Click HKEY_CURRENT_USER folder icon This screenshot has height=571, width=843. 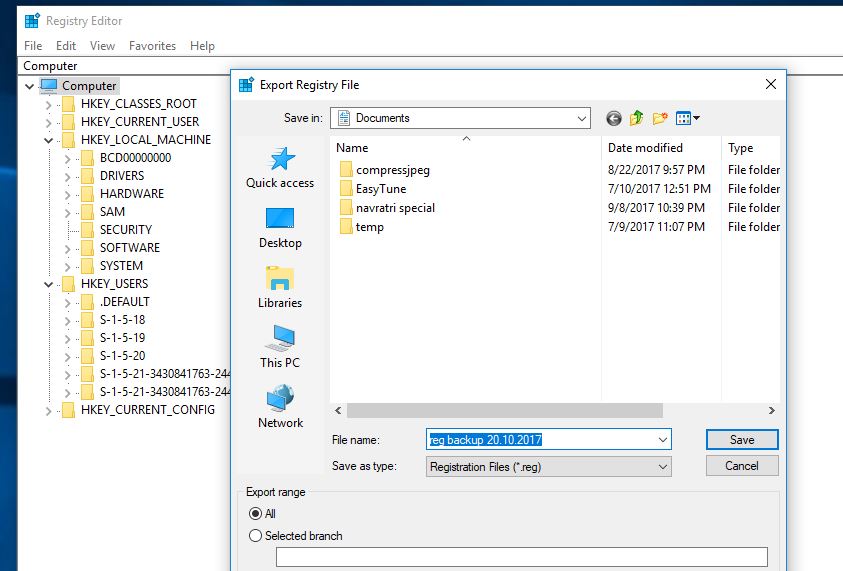(x=68, y=122)
